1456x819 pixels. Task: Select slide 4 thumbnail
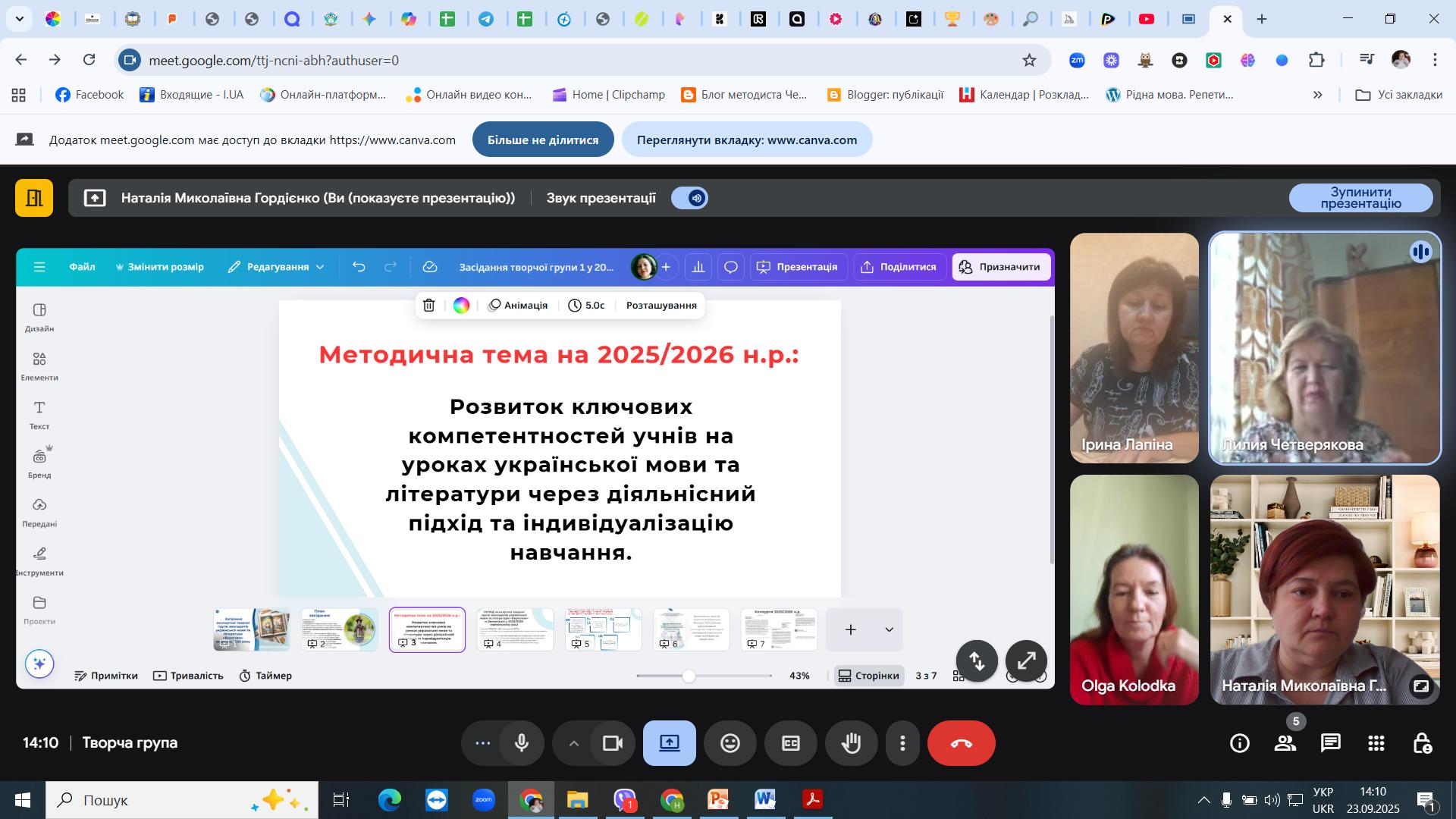tap(515, 629)
